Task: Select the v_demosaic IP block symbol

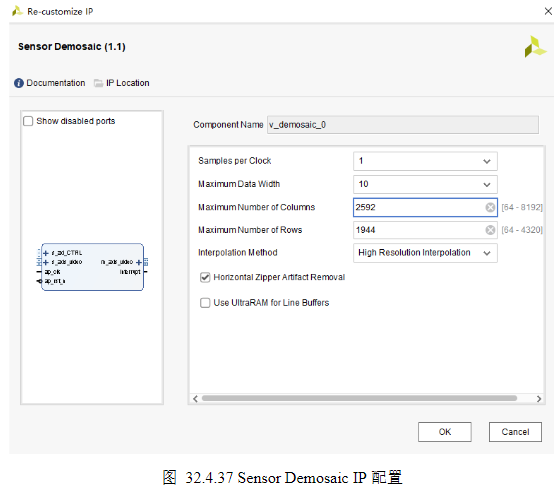Action: click(x=92, y=267)
